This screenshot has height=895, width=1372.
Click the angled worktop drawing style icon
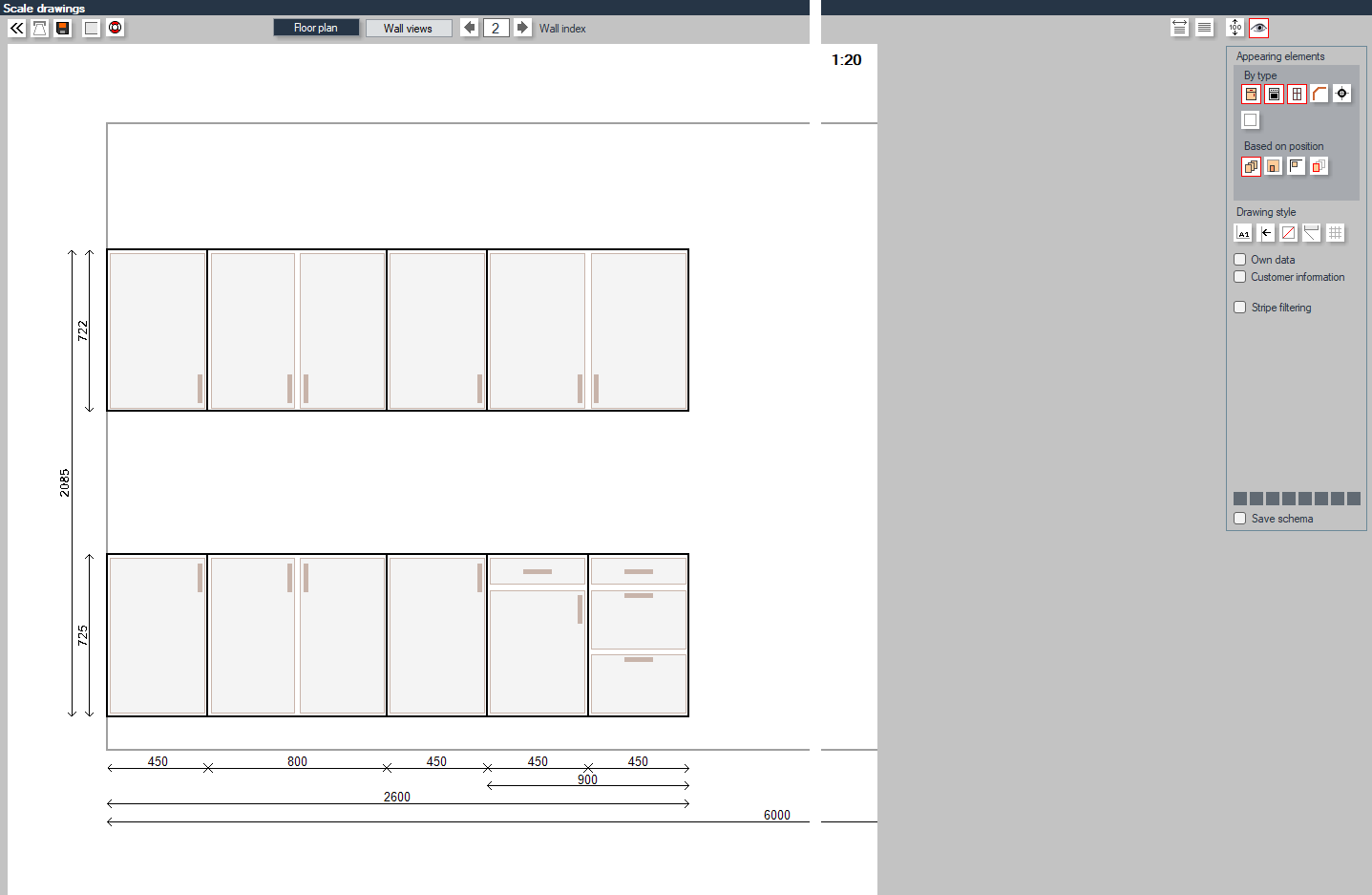coord(1312,233)
